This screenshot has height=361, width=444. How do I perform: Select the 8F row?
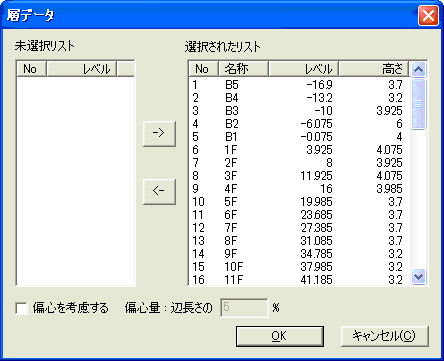pos(299,241)
